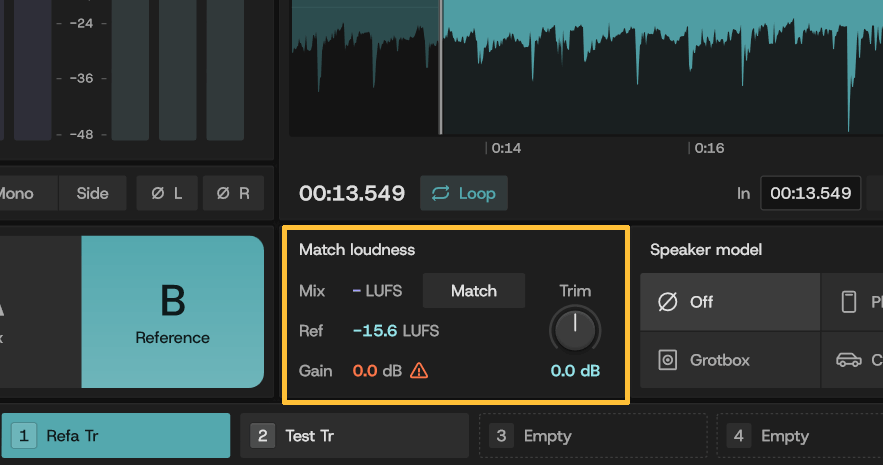
Task: Click the loop In time field
Action: (810, 193)
